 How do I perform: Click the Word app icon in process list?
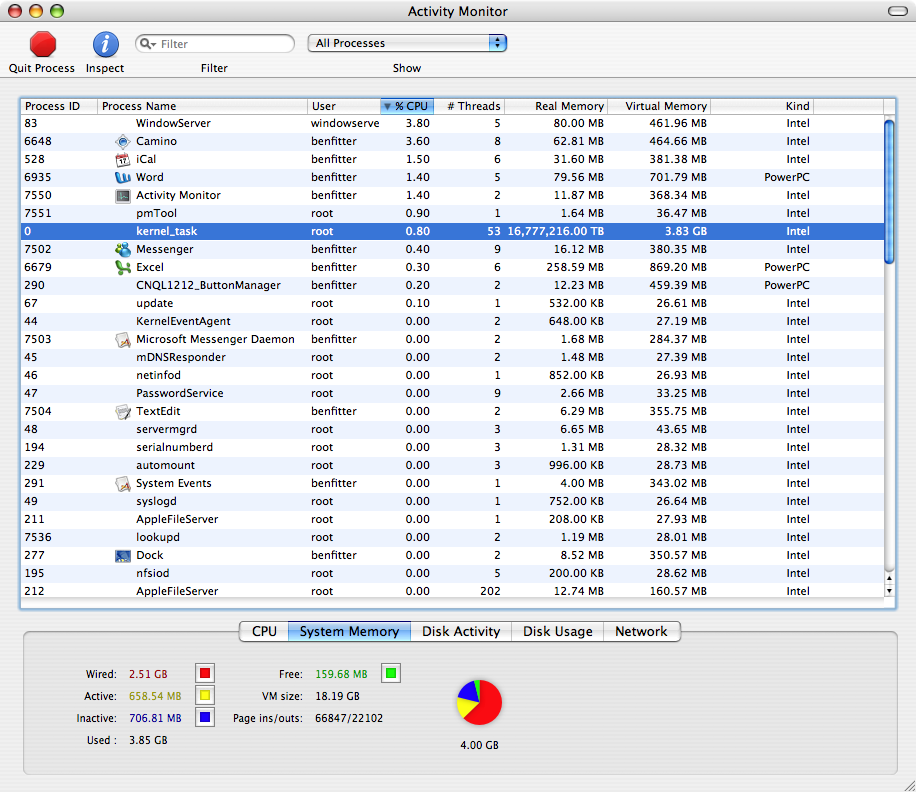point(123,177)
